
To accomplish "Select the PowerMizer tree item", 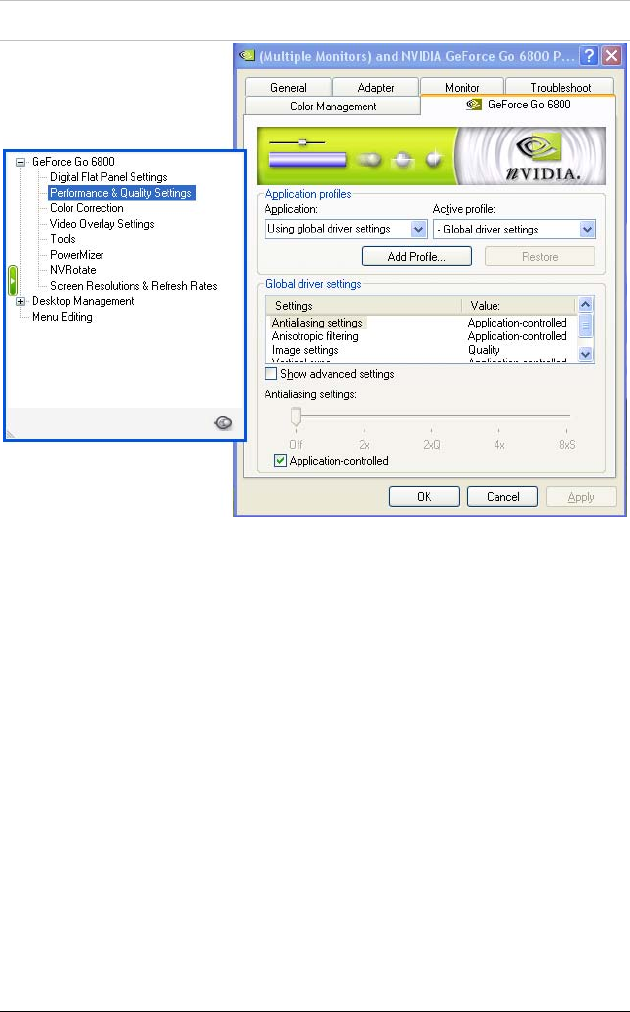I will (x=76, y=255).
